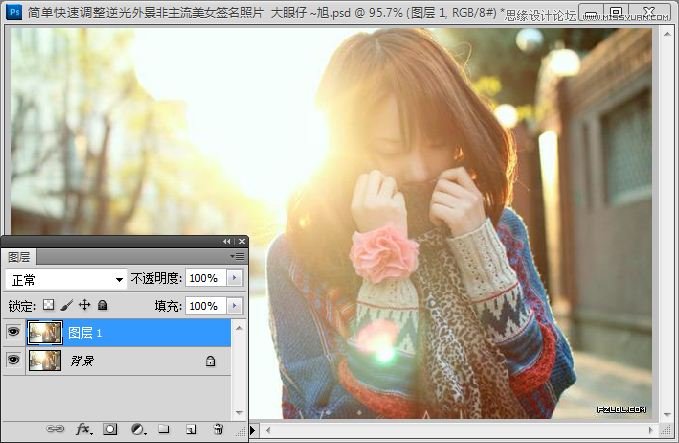Screen dimensions: 679x443
Task: Click the opacity 100% field
Action: click(x=206, y=278)
